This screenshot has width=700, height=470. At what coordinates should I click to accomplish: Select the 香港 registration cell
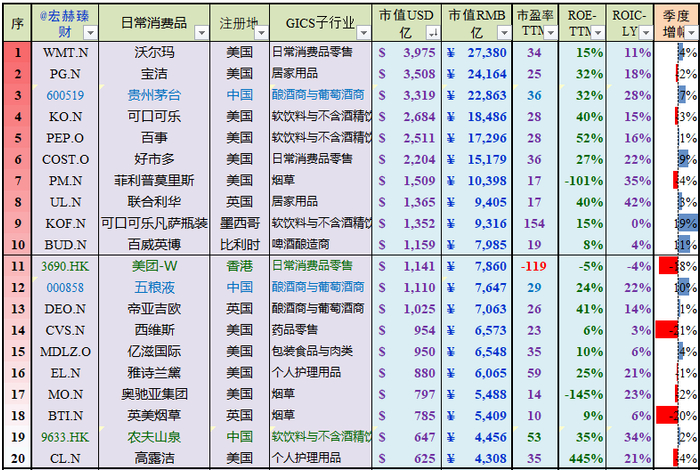240,266
